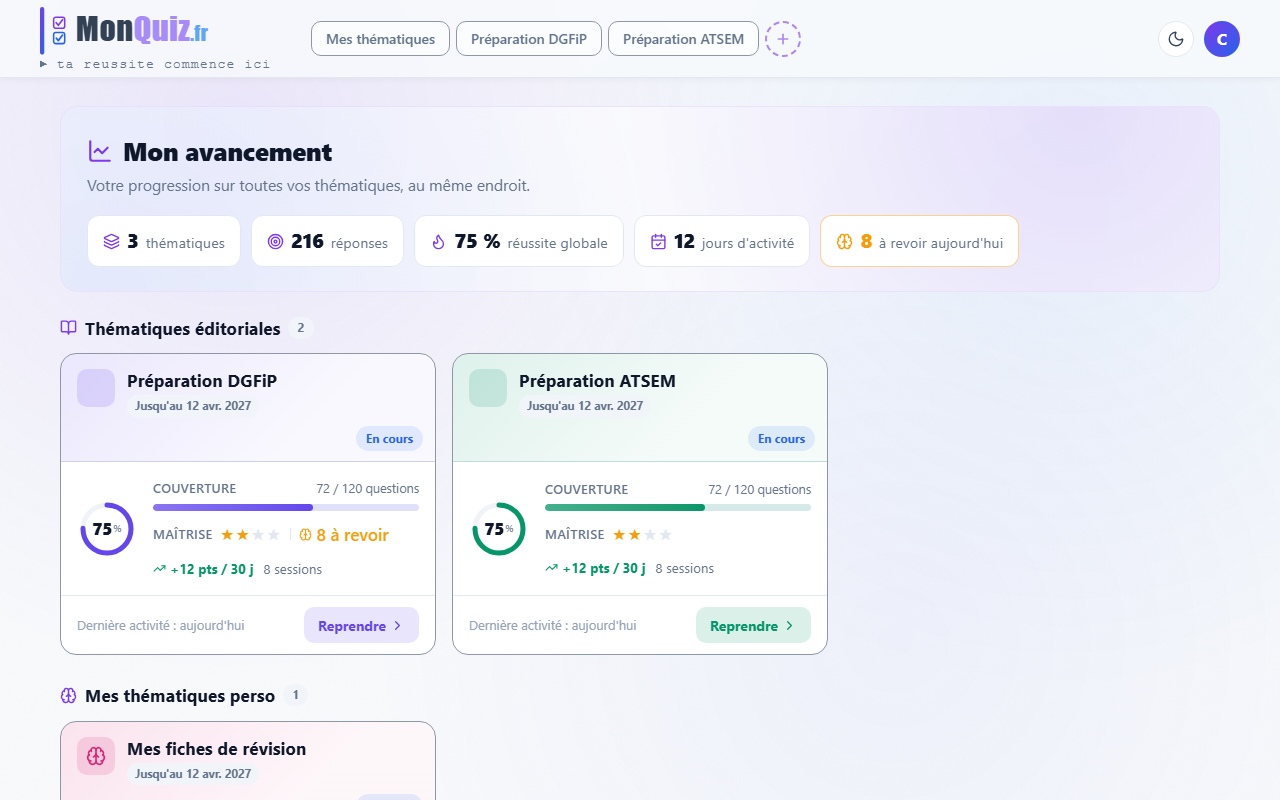
Task: Open the Préparation ATSEM card title
Action: pyautogui.click(x=597, y=381)
